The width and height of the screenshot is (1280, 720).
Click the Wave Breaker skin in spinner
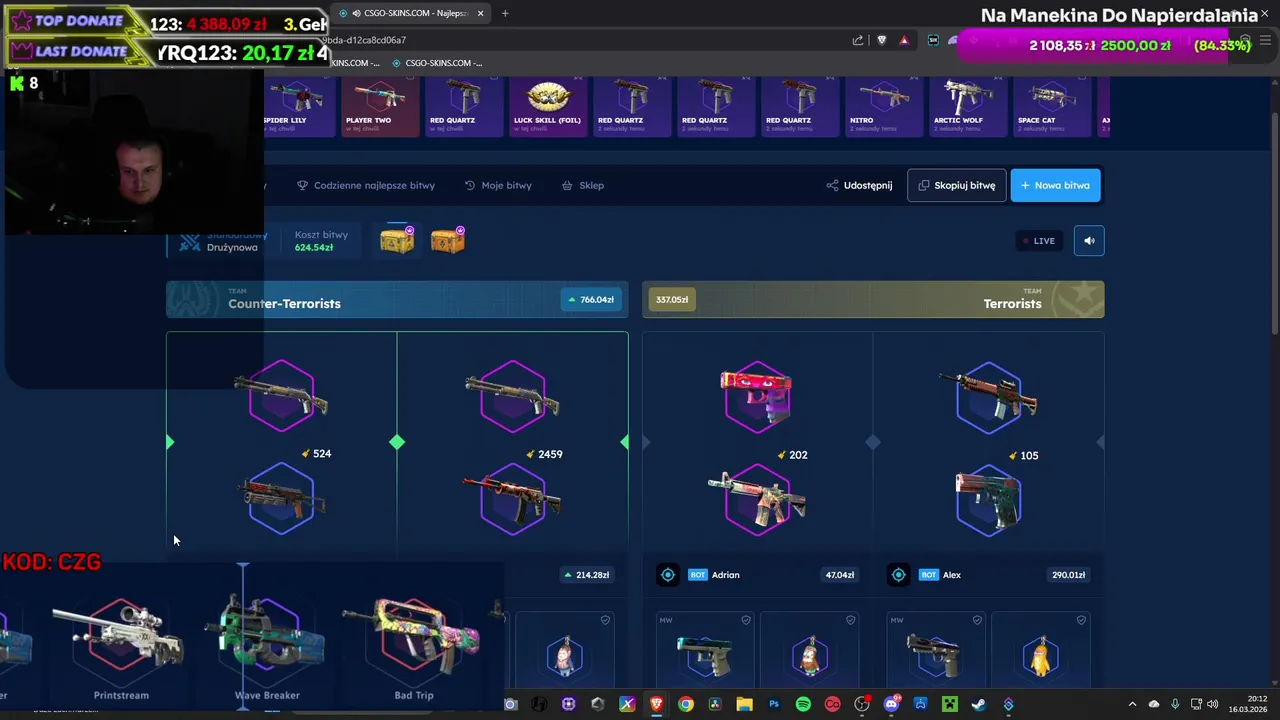point(267,645)
